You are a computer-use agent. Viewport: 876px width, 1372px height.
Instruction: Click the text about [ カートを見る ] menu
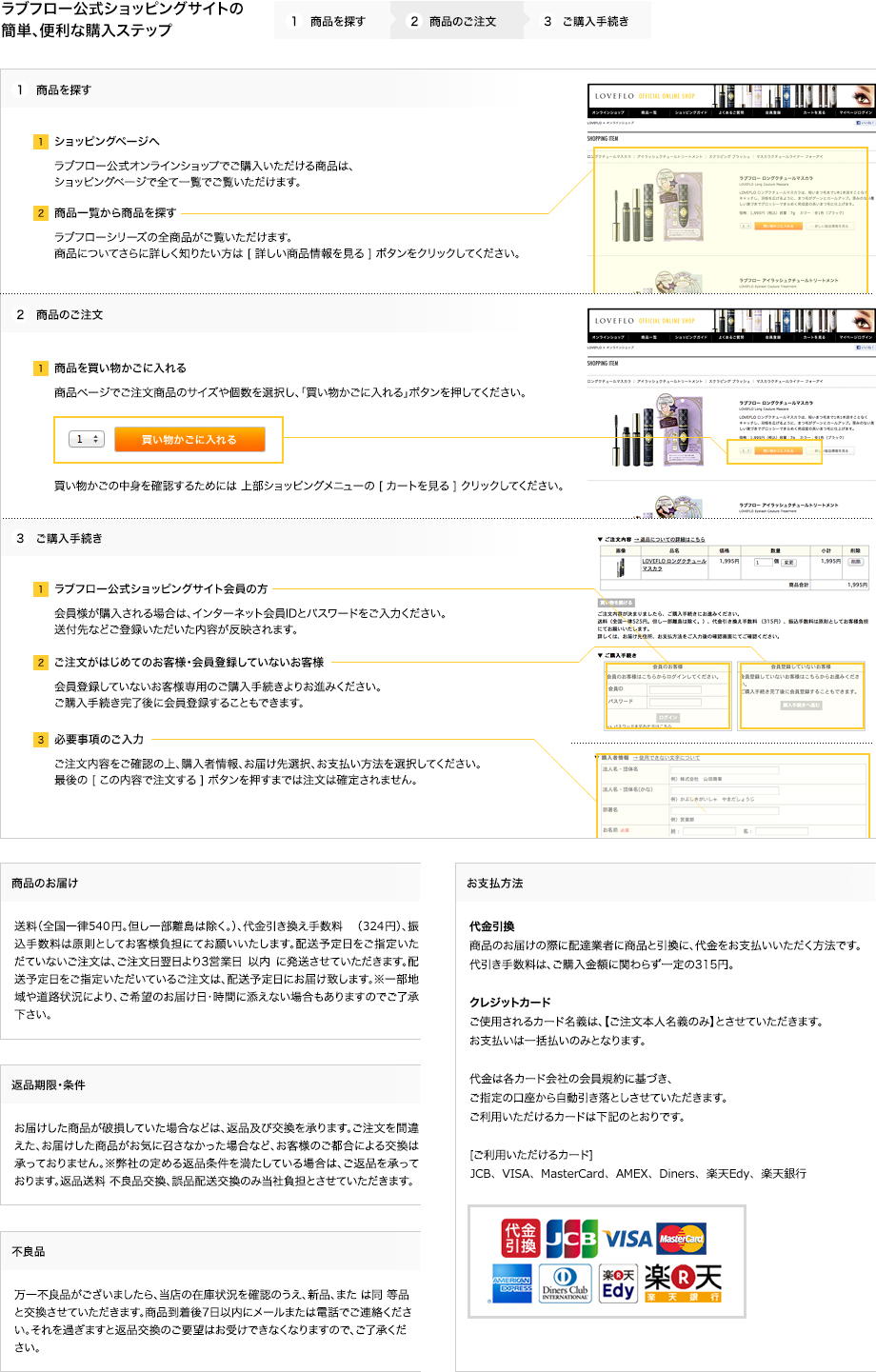click(x=309, y=486)
